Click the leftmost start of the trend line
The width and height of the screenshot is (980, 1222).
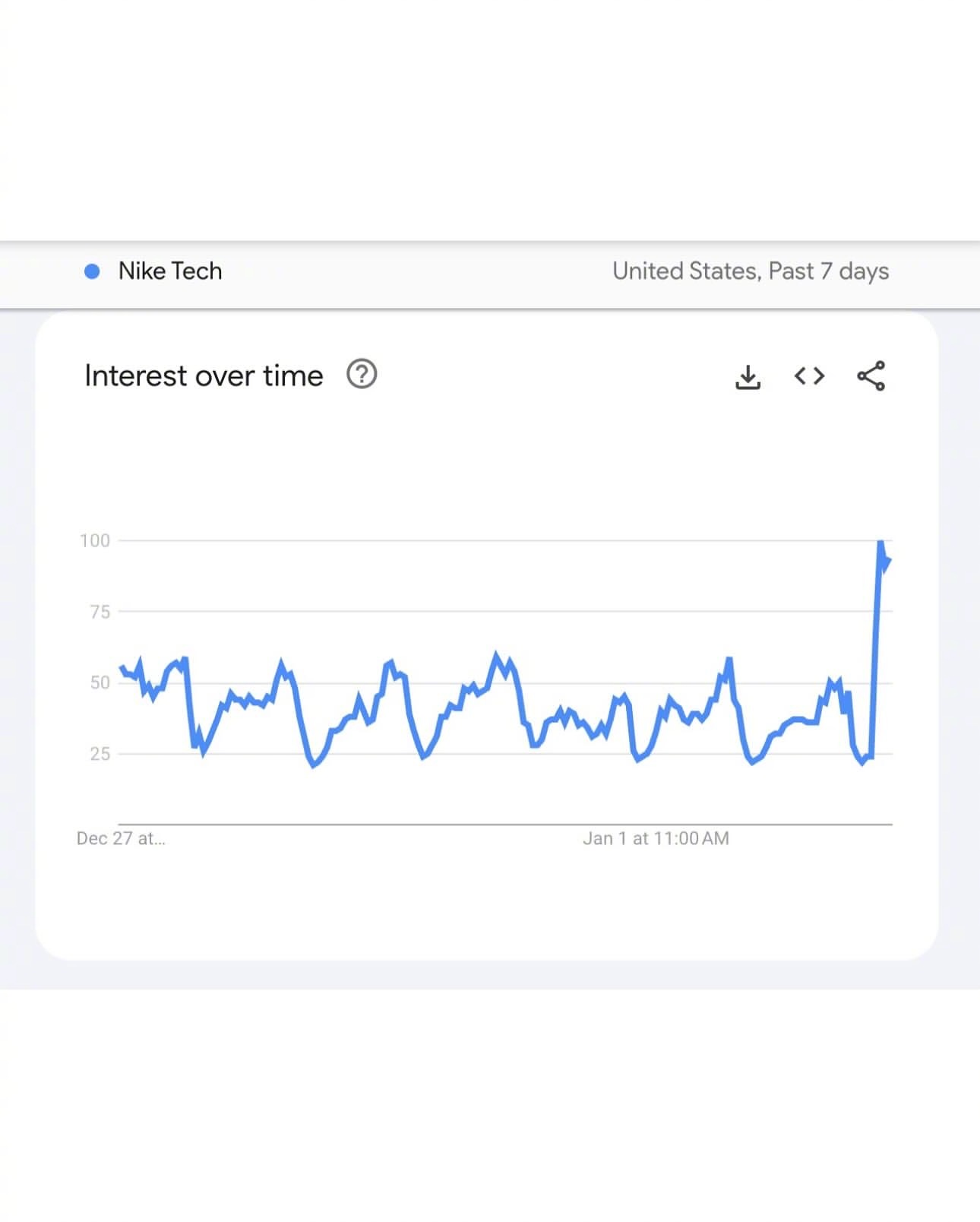pos(122,668)
